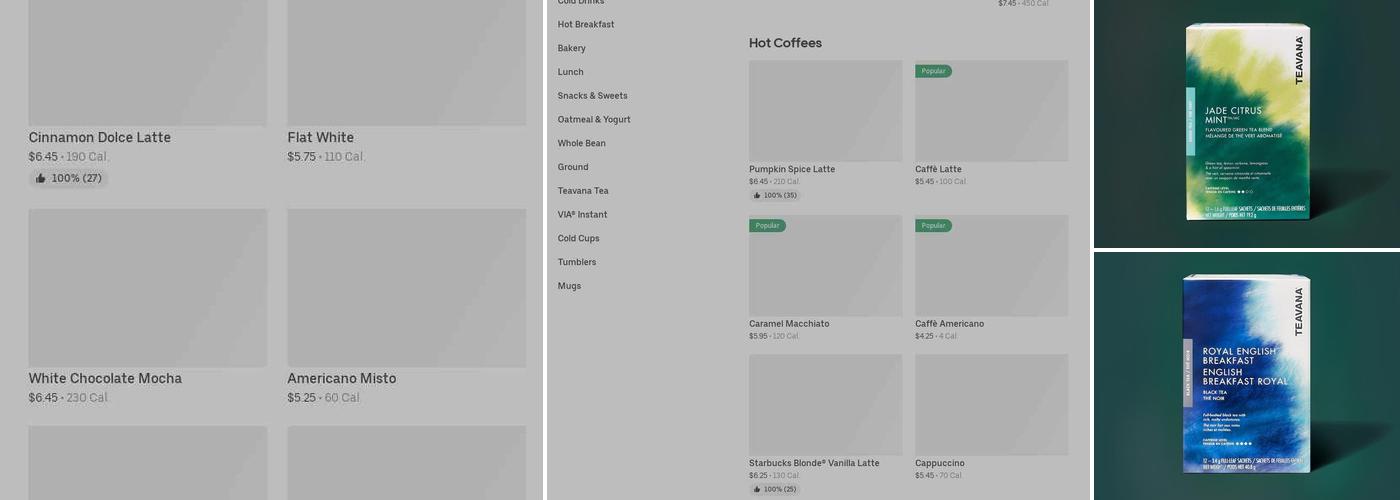Click the Cappuccino image placeholder

tap(991, 405)
